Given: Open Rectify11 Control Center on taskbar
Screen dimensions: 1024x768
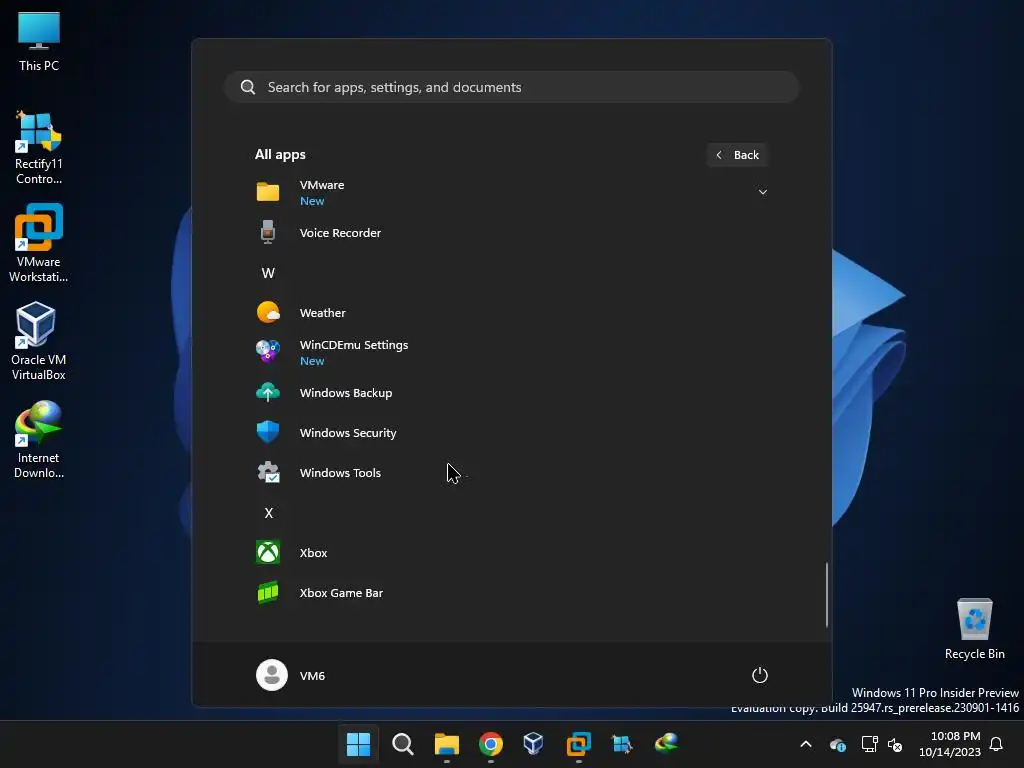Looking at the screenshot, I should tap(622, 744).
